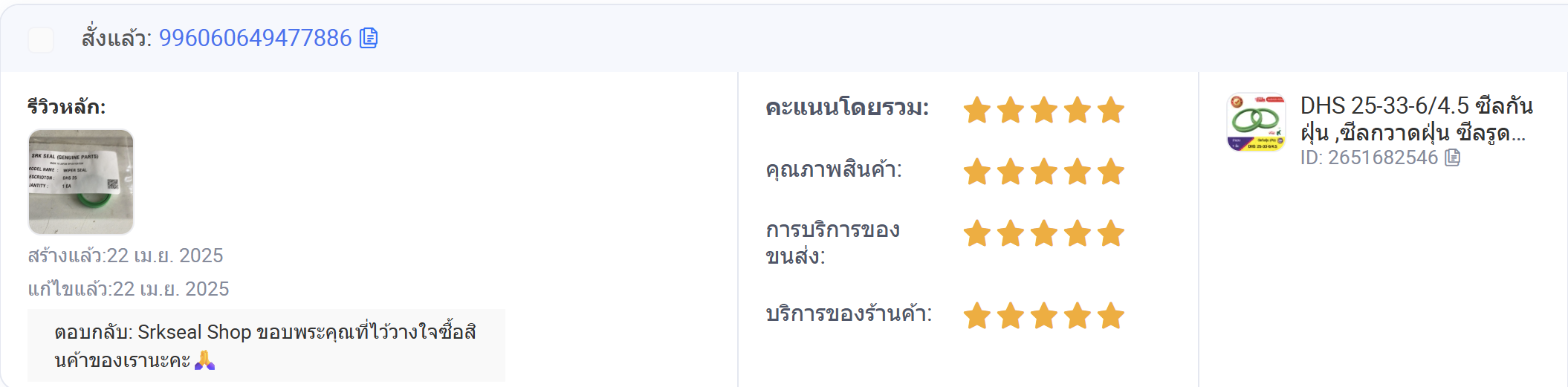Open the DHS product thumbnail image
1568x387 pixels.
point(1256,122)
